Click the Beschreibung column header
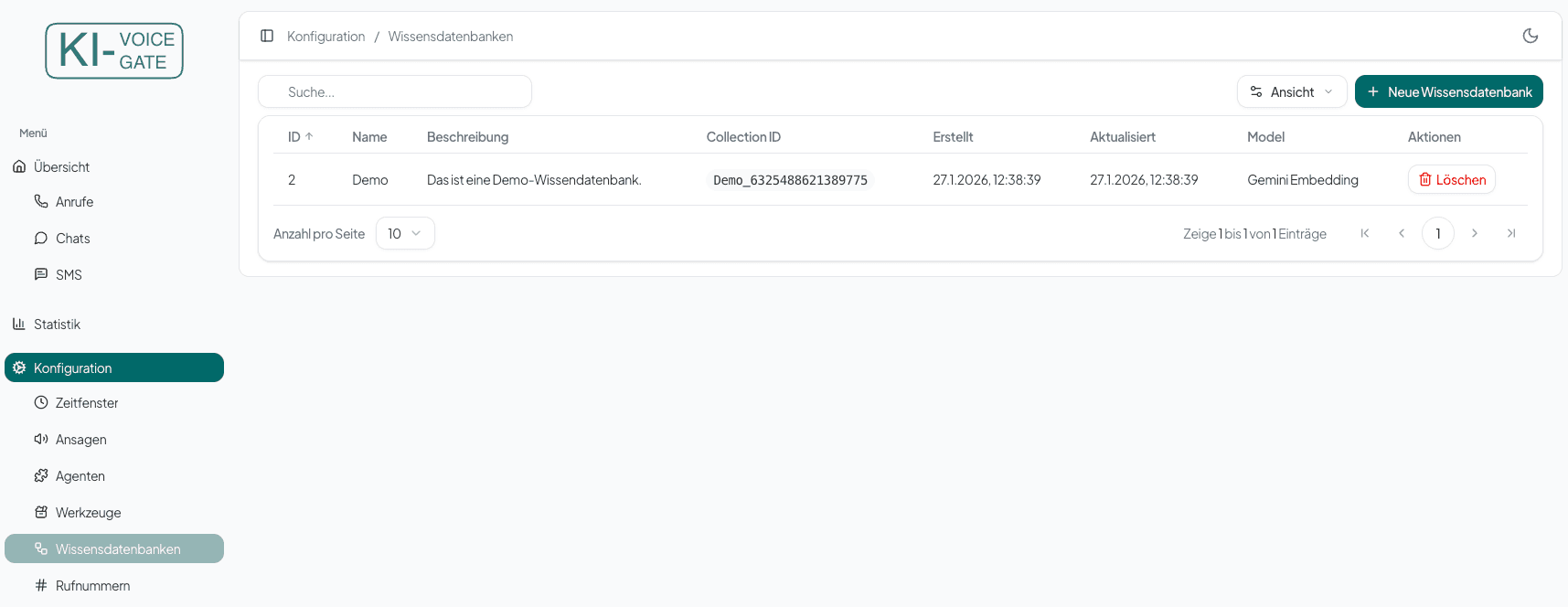Screen dimensions: 1568x607 (x=467, y=136)
